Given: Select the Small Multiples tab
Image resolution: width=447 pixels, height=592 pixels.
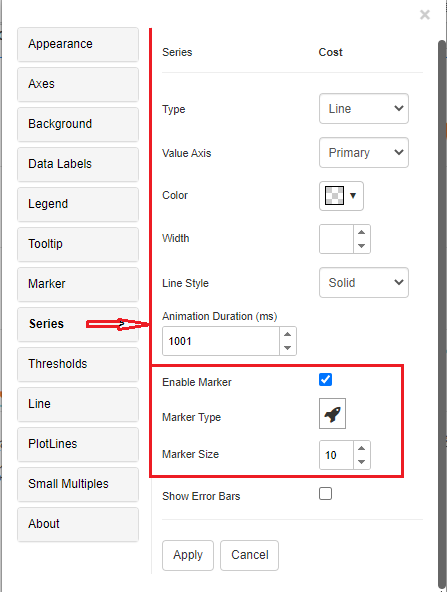Looking at the screenshot, I should tap(78, 484).
